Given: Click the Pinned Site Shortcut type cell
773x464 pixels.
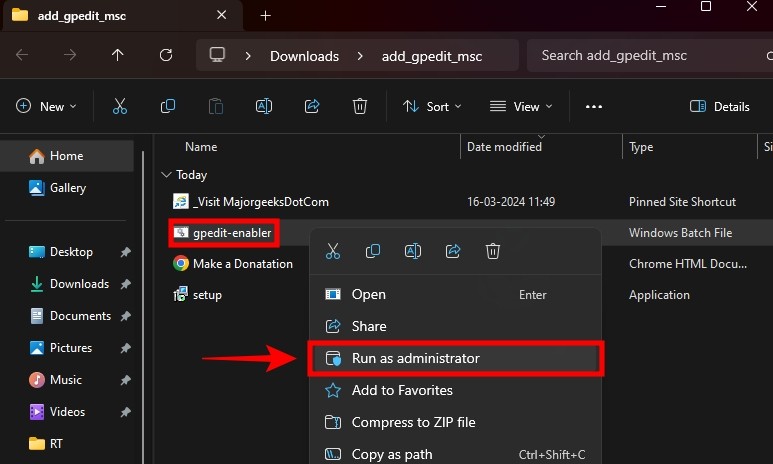Looking at the screenshot, I should (682, 202).
